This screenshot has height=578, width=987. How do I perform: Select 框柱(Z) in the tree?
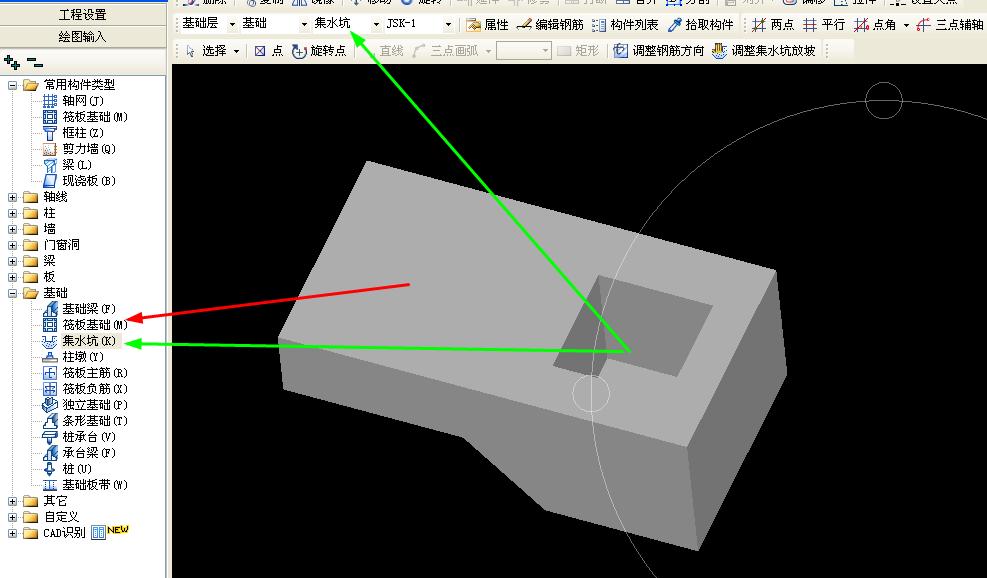pos(74,133)
